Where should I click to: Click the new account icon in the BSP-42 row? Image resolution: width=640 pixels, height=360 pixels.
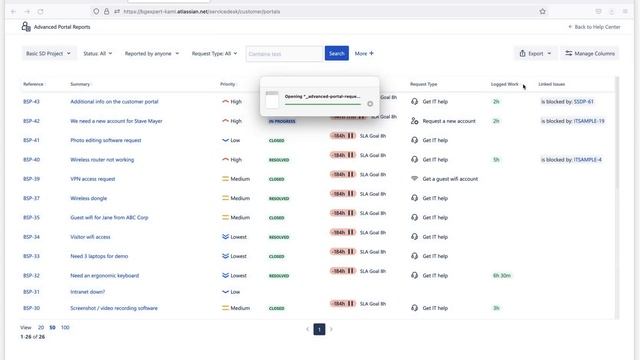415,121
